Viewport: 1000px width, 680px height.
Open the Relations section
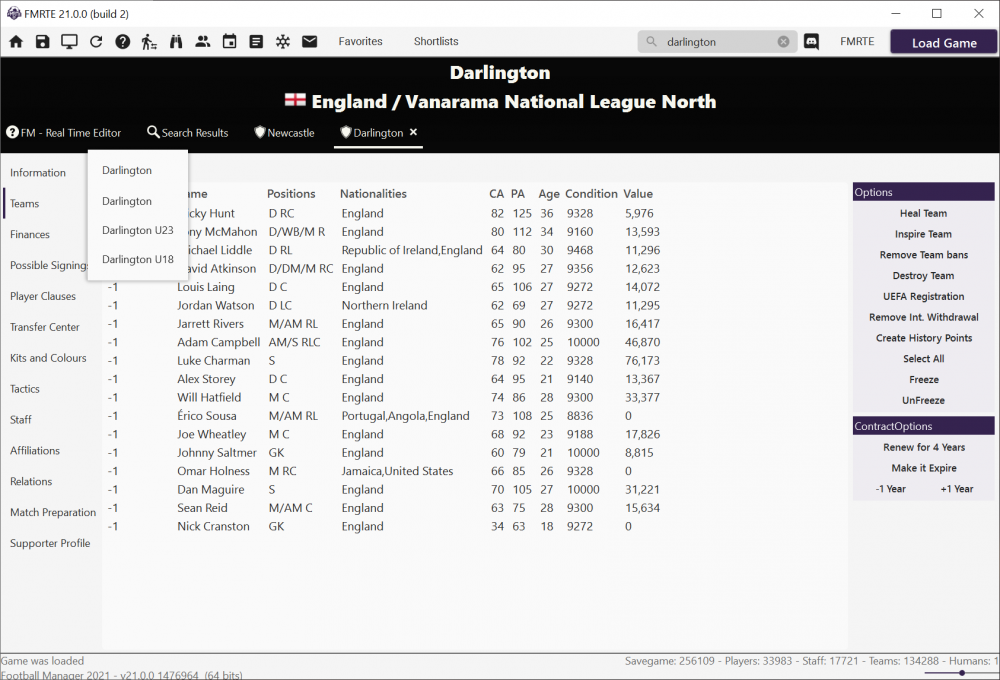(31, 482)
